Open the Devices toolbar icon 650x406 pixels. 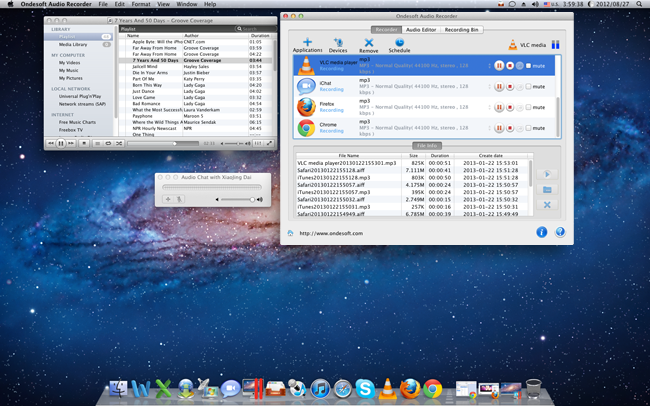tap(338, 41)
